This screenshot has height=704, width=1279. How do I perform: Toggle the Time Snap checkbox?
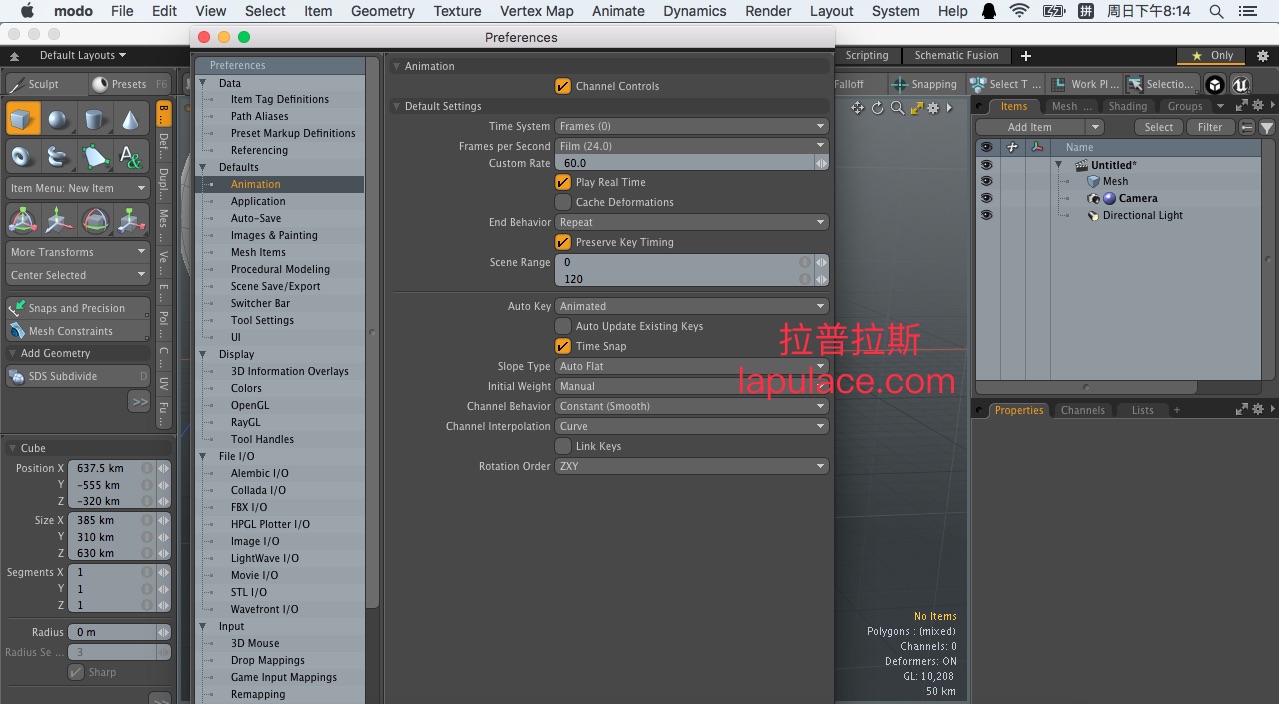point(563,346)
